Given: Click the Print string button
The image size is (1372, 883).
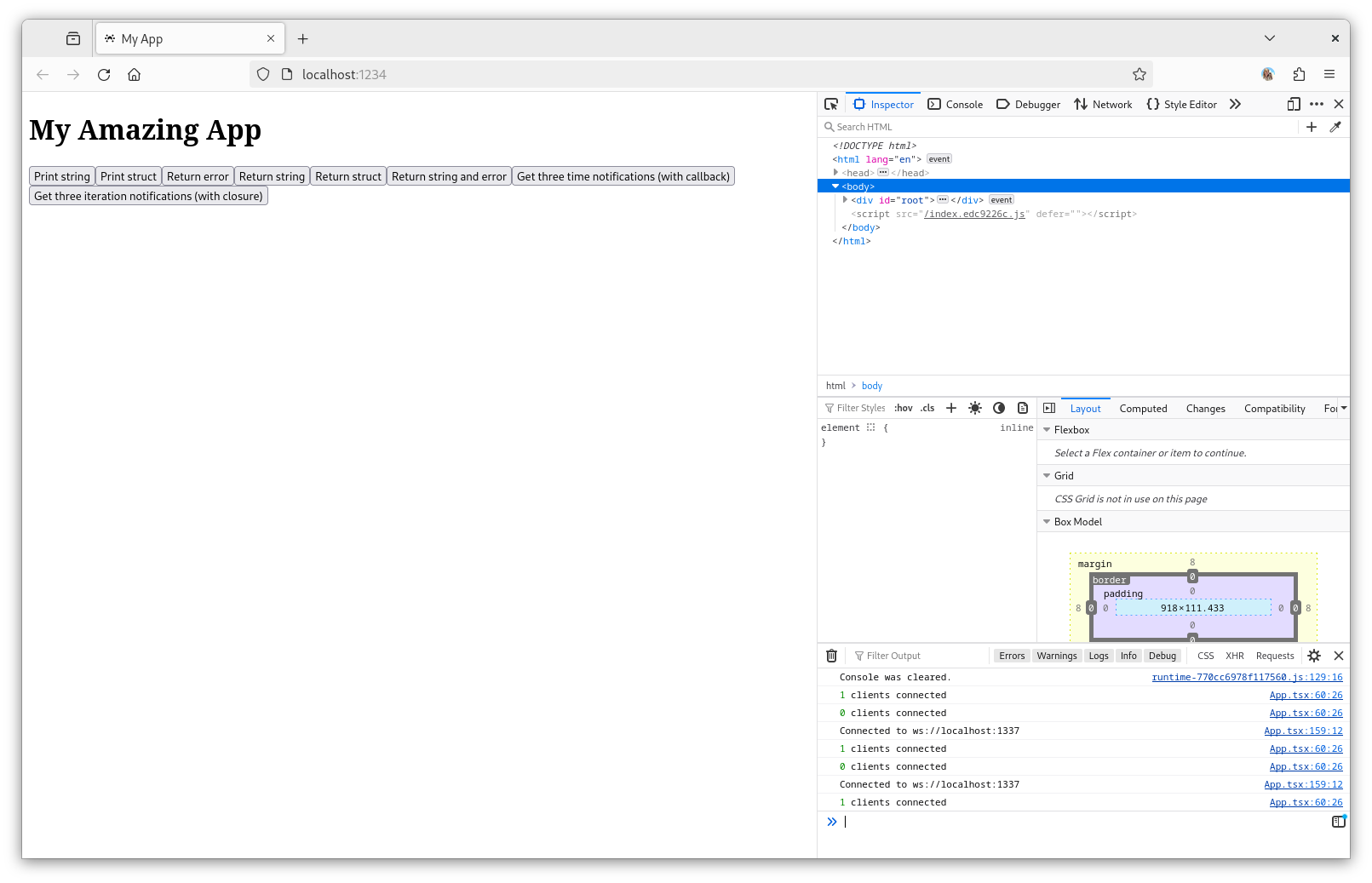Looking at the screenshot, I should click(62, 176).
